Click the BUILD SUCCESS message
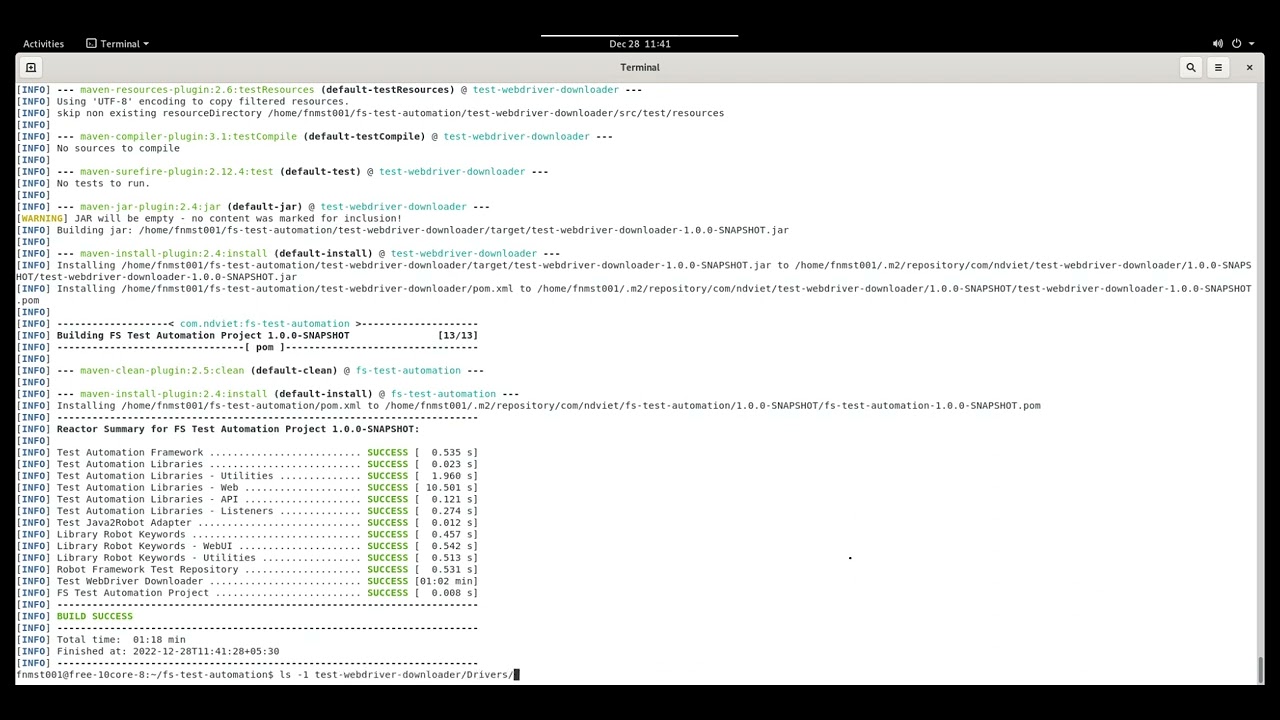The image size is (1280, 720). (x=95, y=616)
